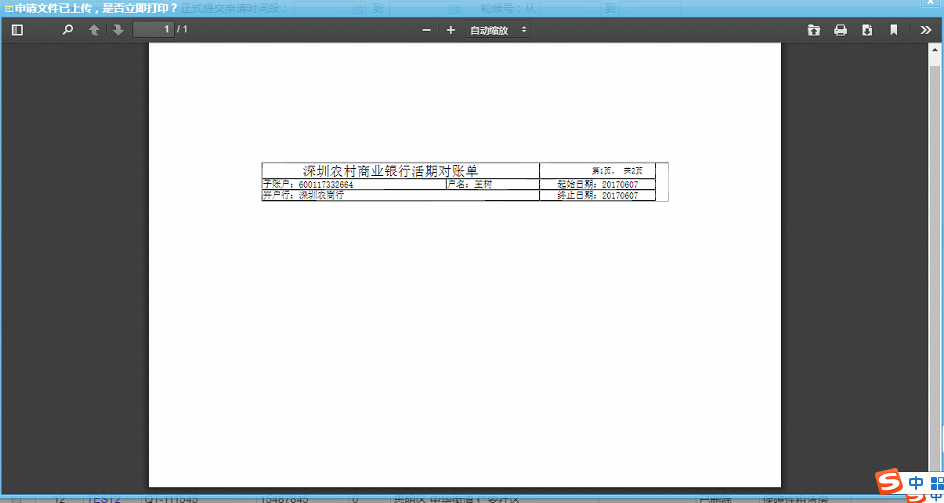Click the 终止日期：20170607 cell
This screenshot has width=944, height=503.
click(597, 195)
